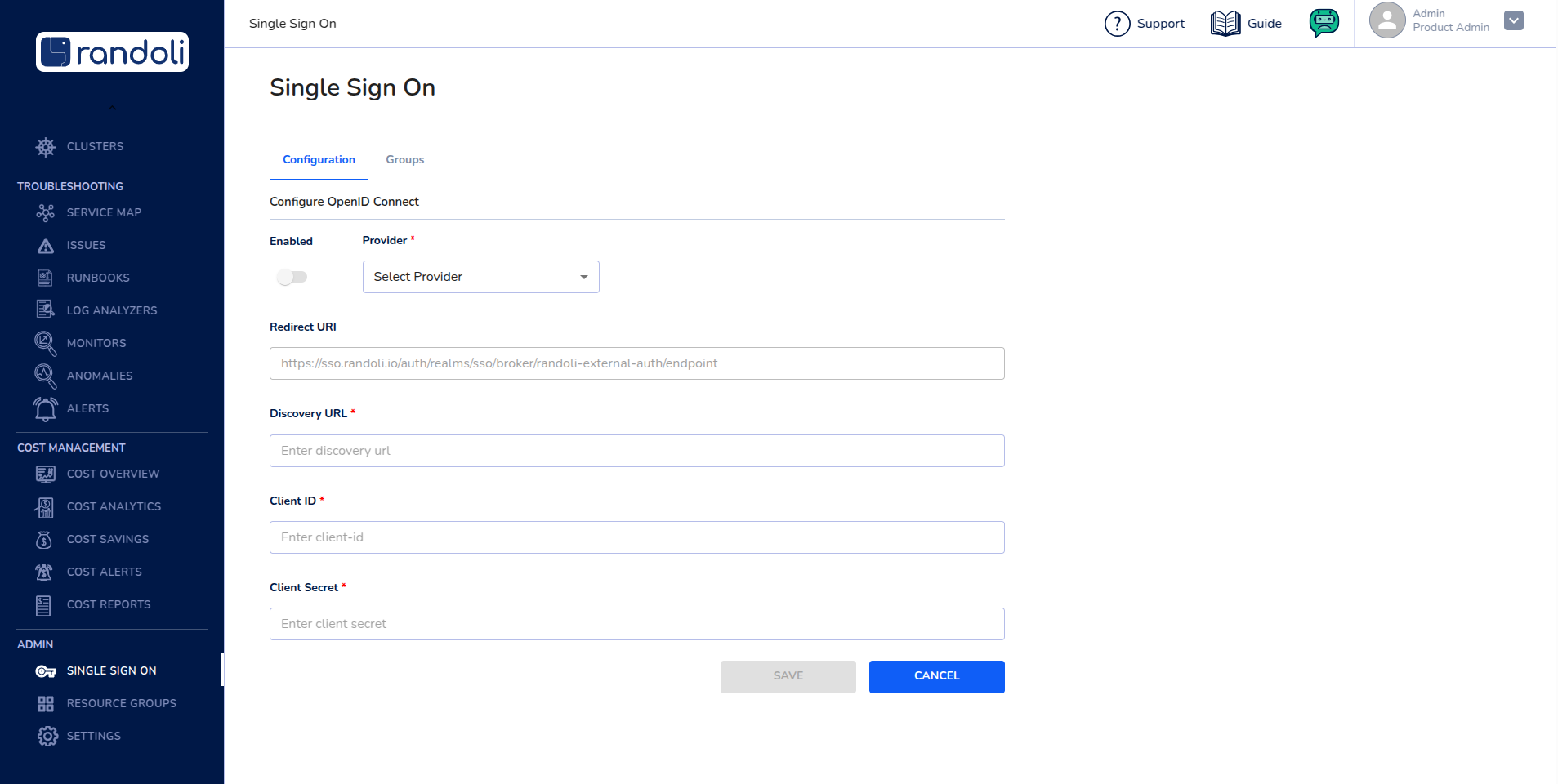This screenshot has height=784, width=1558.
Task: Collapse the sidebar using the top chevron
Action: [112, 107]
